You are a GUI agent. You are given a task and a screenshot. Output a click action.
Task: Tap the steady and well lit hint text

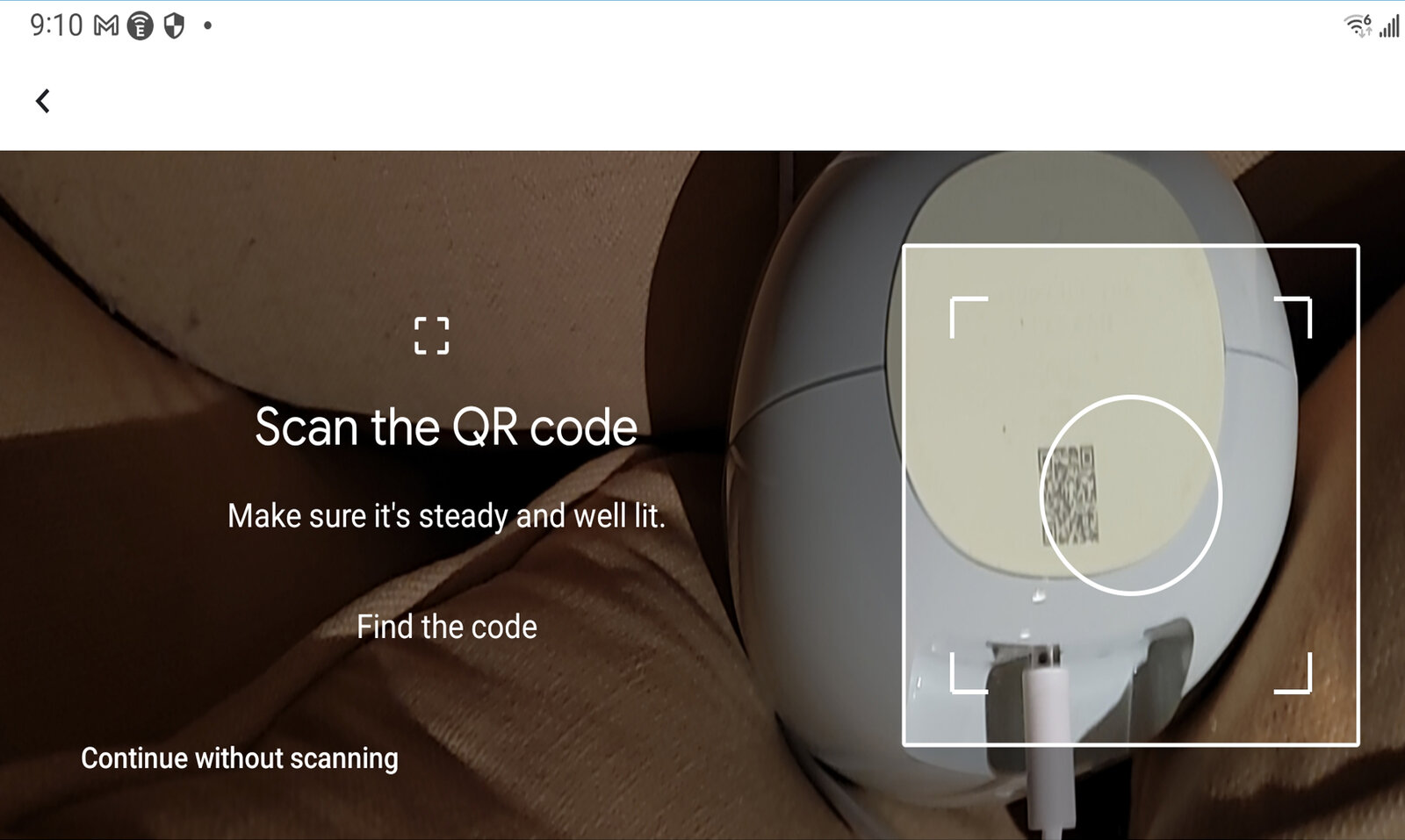[x=446, y=516]
